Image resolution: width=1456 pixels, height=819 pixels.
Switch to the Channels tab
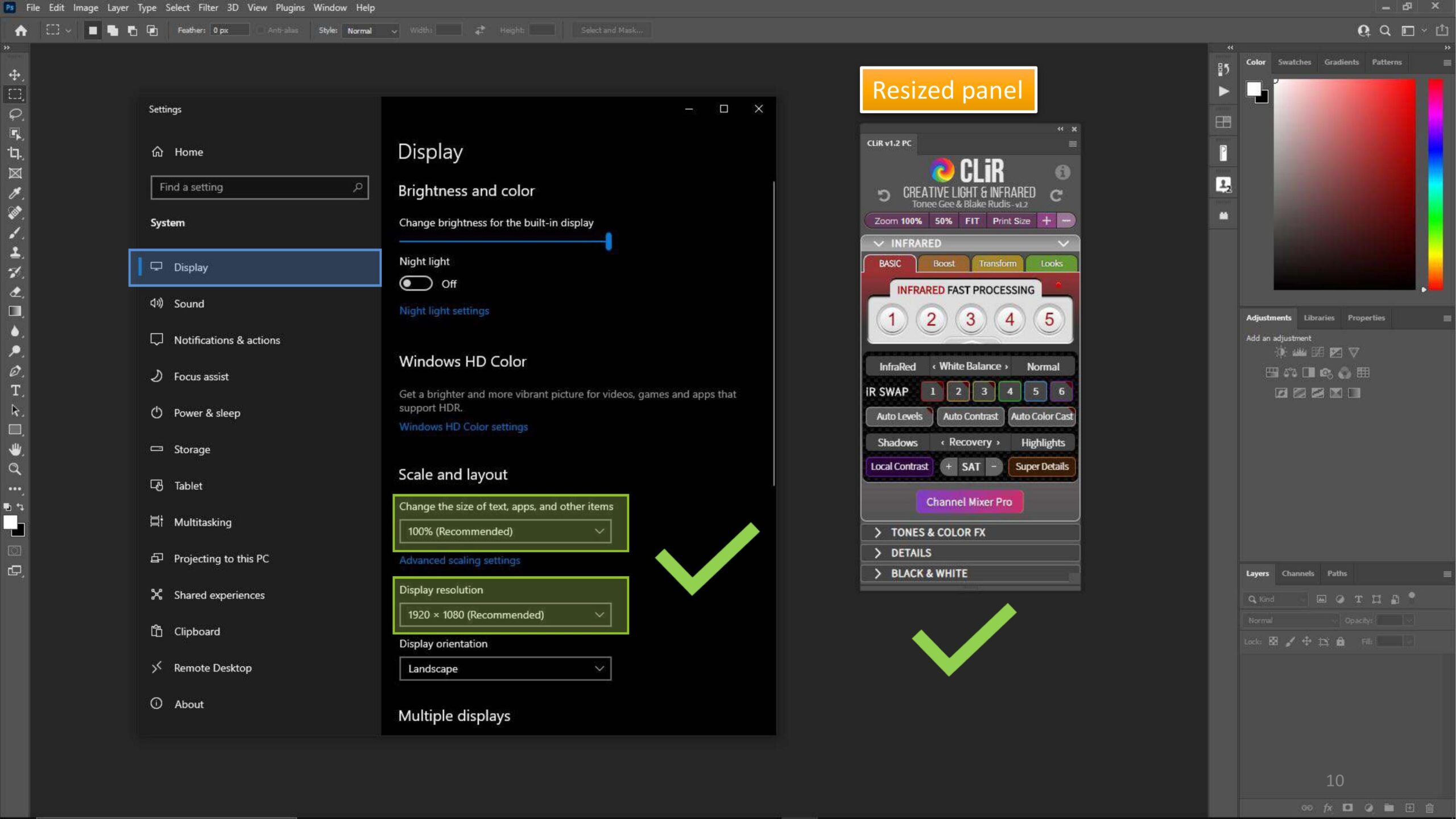[x=1297, y=573]
